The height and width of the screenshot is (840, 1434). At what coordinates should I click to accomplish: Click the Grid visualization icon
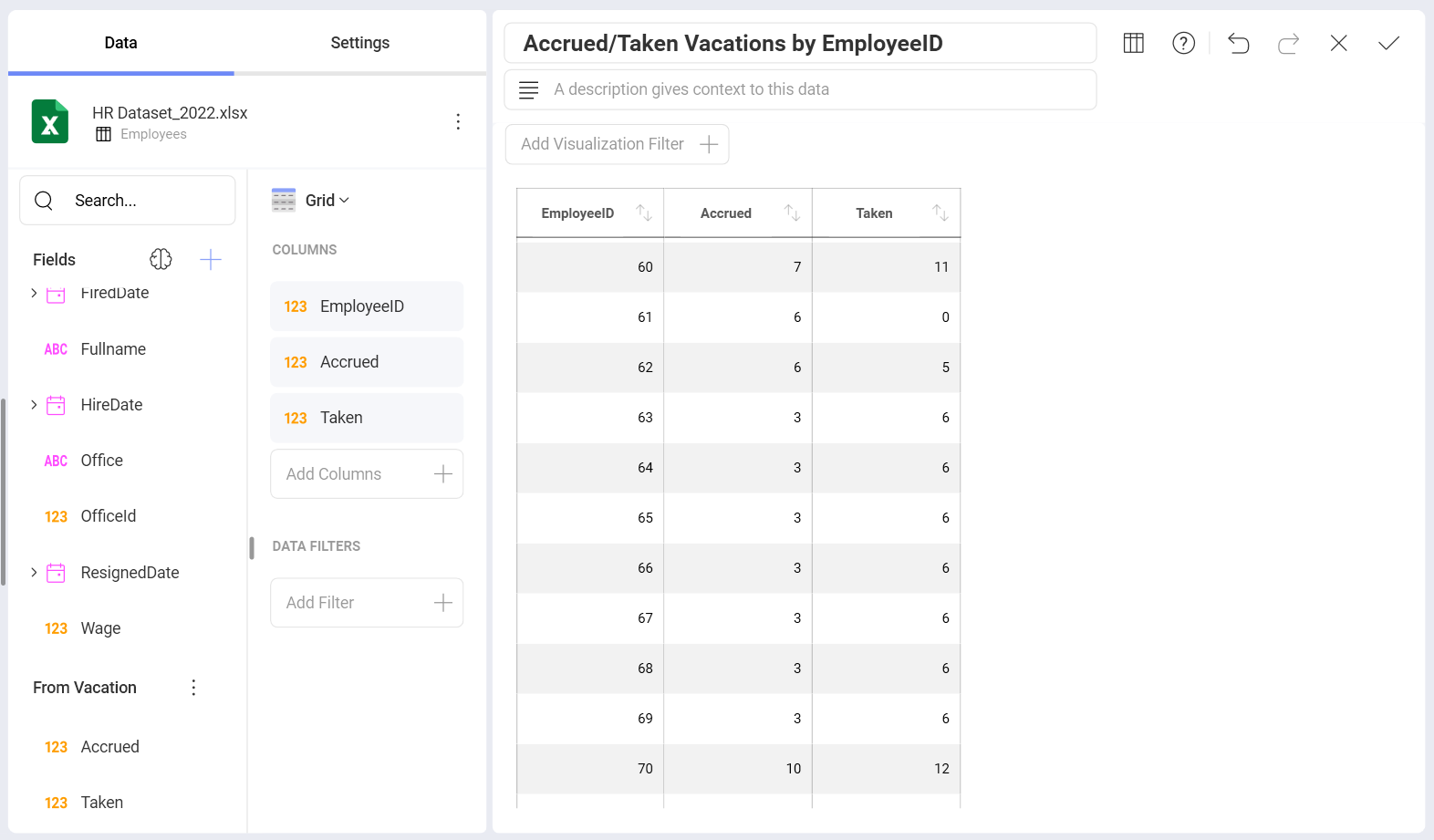coord(284,201)
